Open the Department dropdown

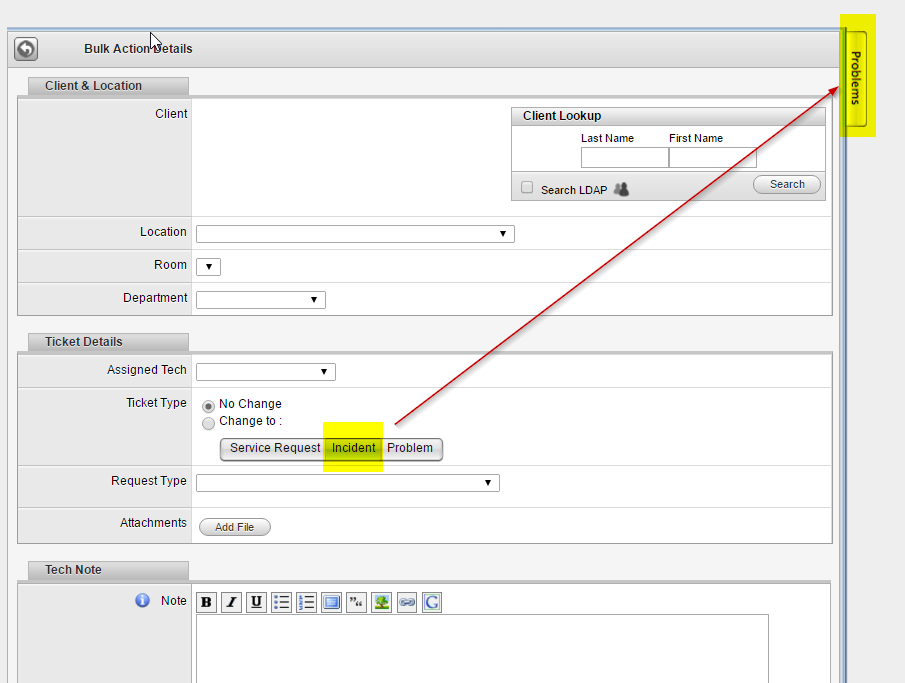(x=261, y=300)
